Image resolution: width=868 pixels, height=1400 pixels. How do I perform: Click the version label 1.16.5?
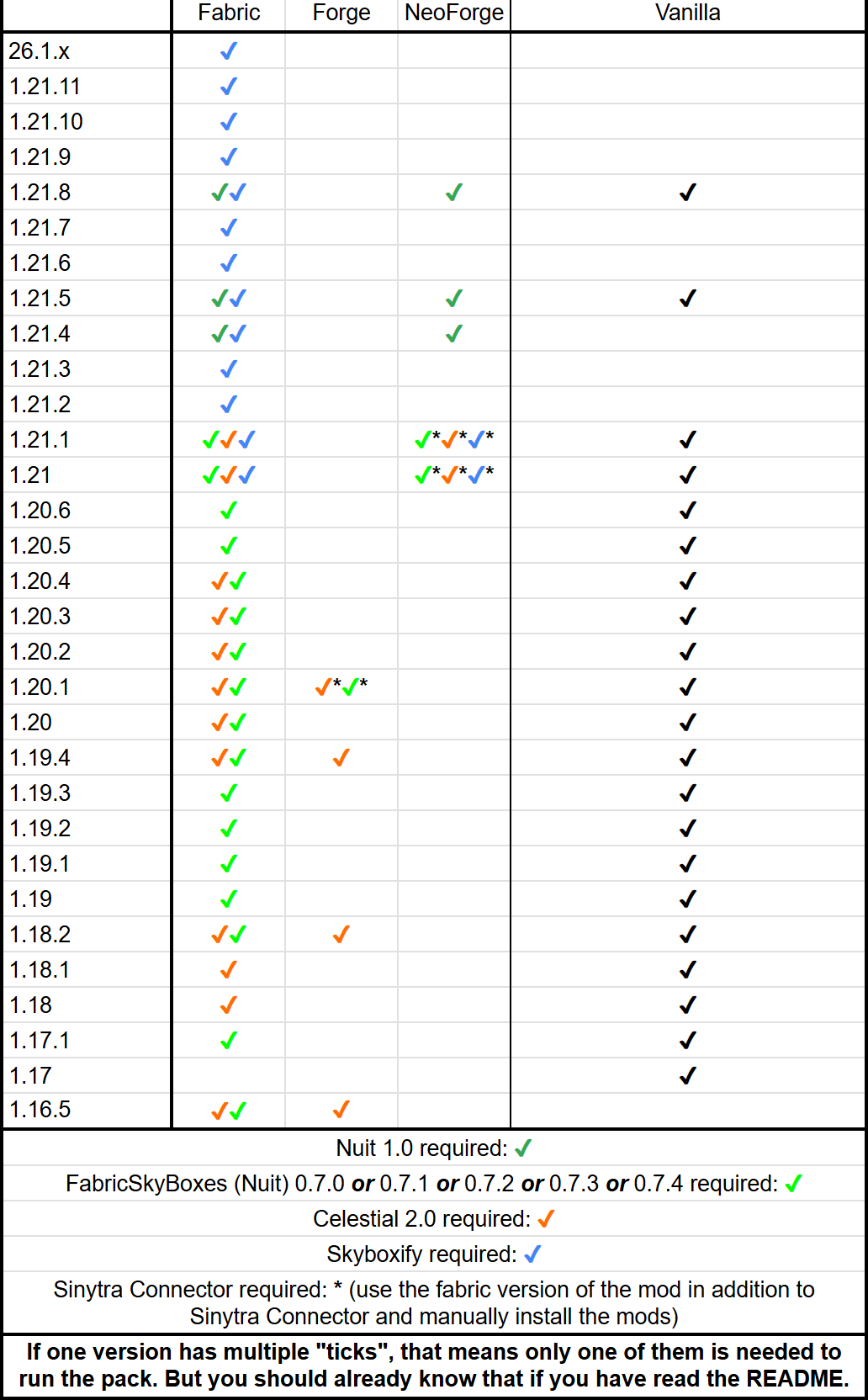click(40, 1110)
